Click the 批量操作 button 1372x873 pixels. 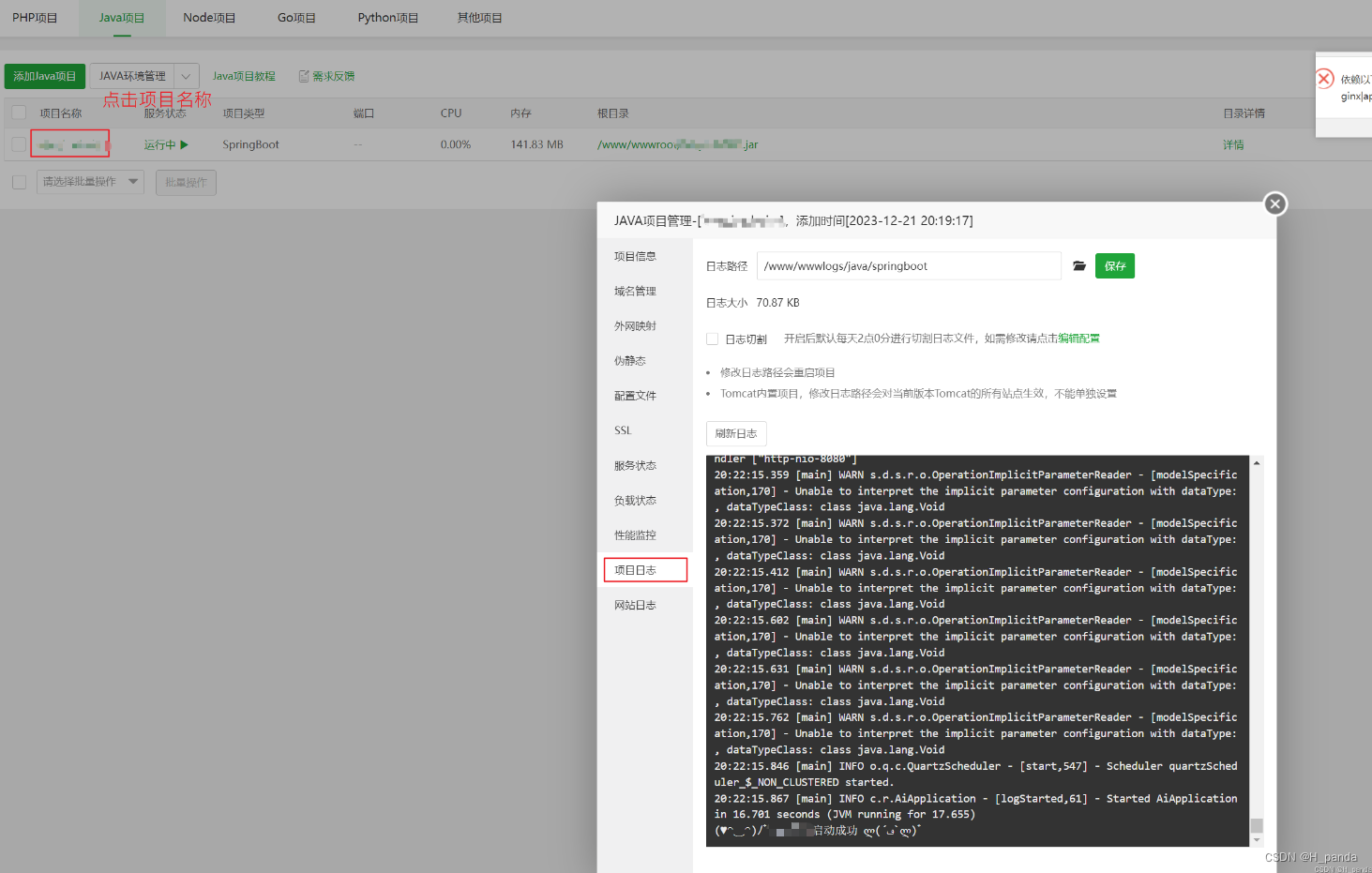(x=186, y=182)
